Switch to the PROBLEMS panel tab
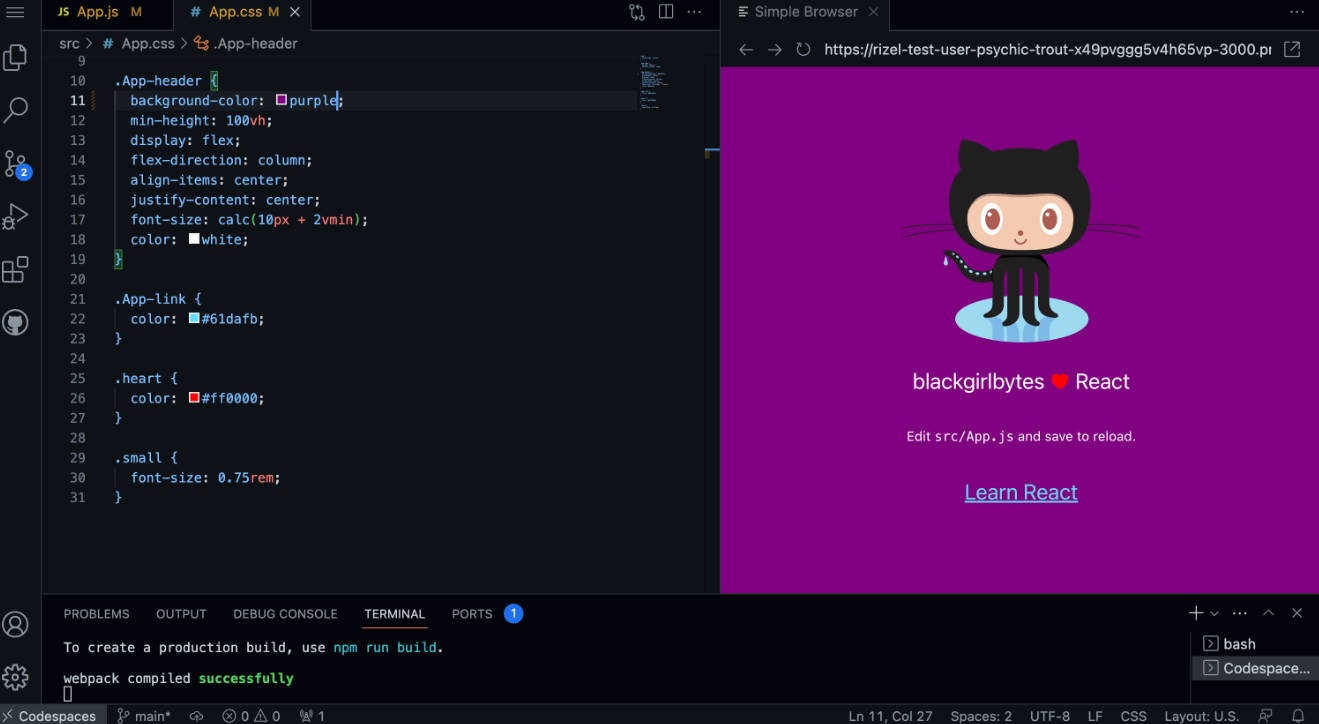This screenshot has height=724, width=1319. click(96, 614)
